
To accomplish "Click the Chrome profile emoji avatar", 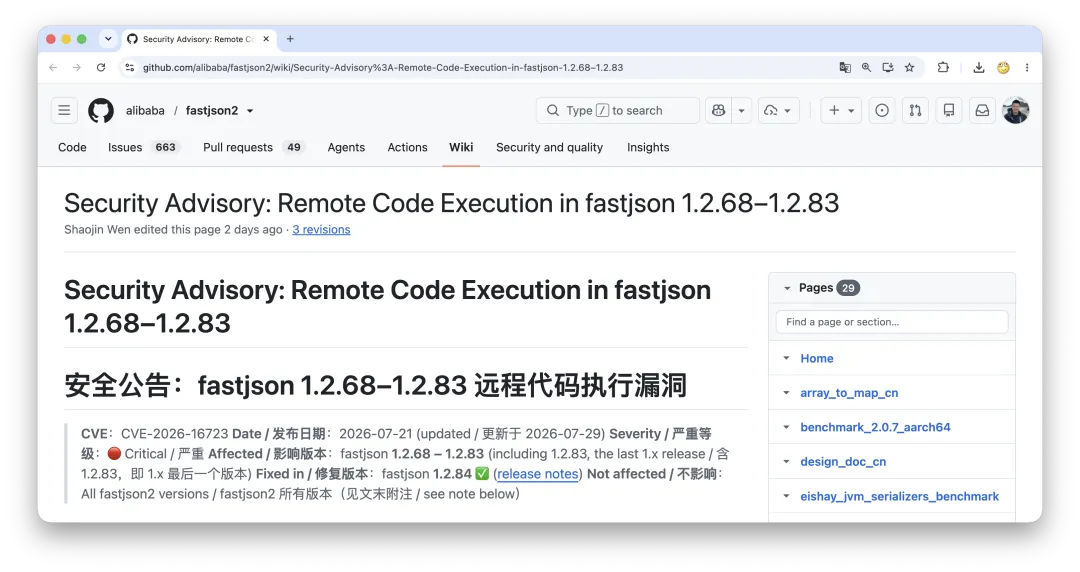I will pos(1004,68).
